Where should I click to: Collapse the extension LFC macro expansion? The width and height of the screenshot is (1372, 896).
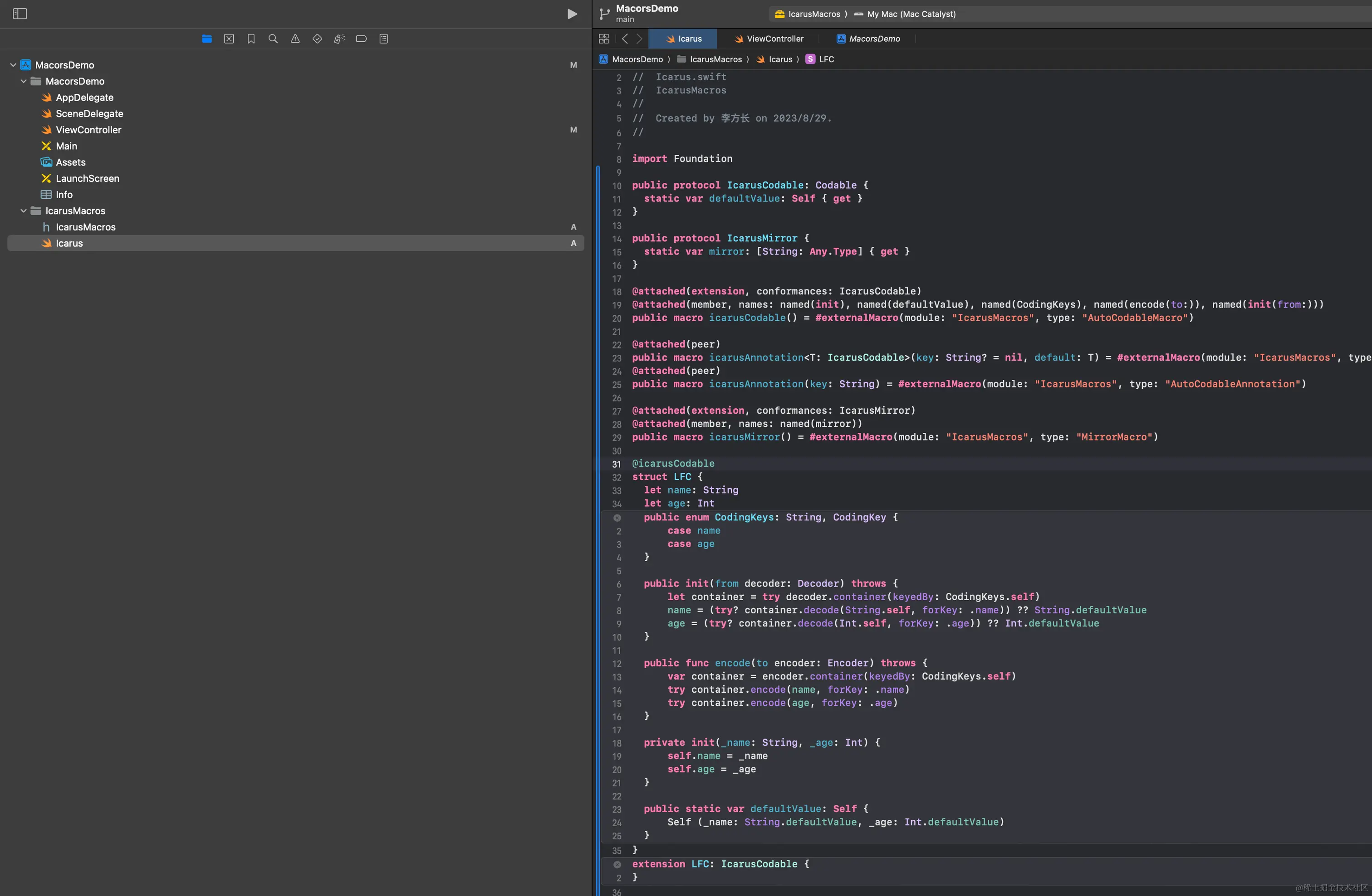(x=617, y=864)
